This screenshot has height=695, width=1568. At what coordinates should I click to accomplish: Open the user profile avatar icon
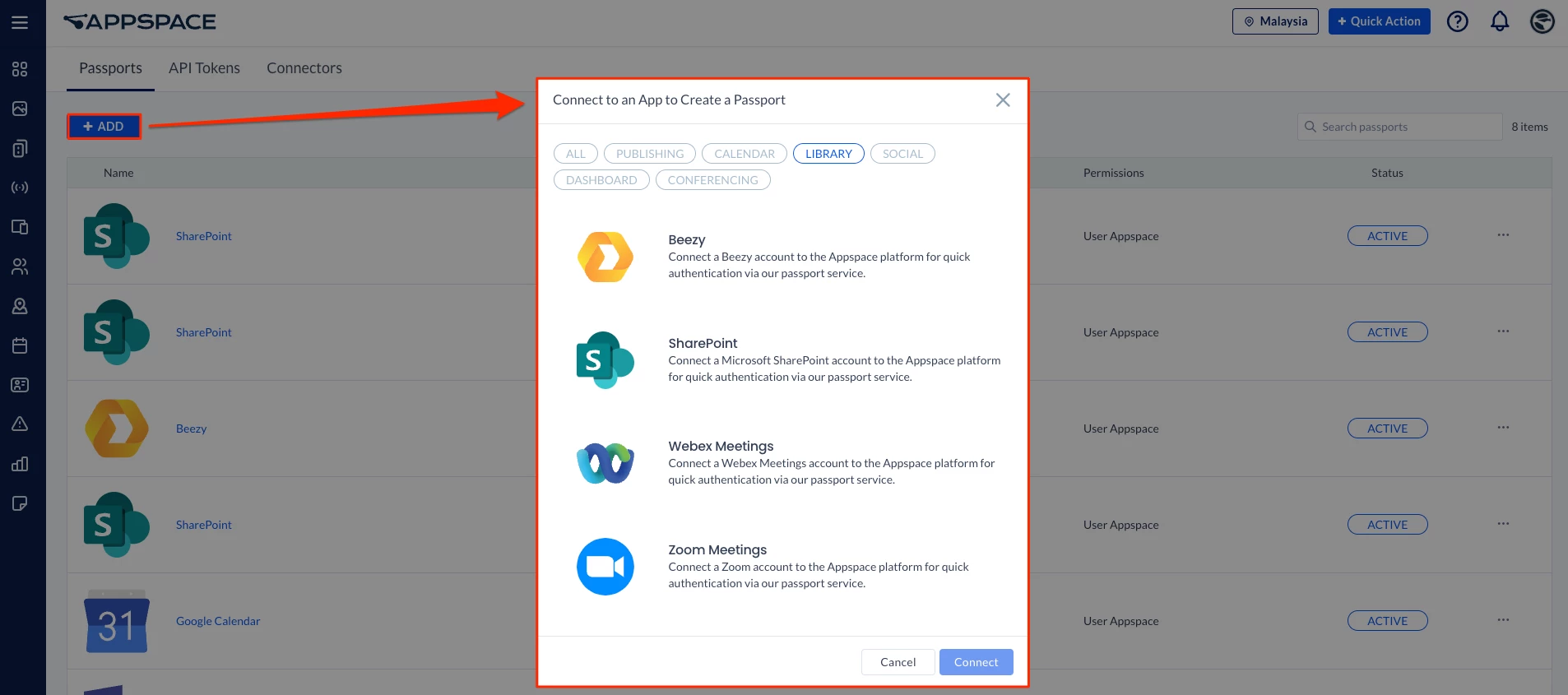point(1542,21)
